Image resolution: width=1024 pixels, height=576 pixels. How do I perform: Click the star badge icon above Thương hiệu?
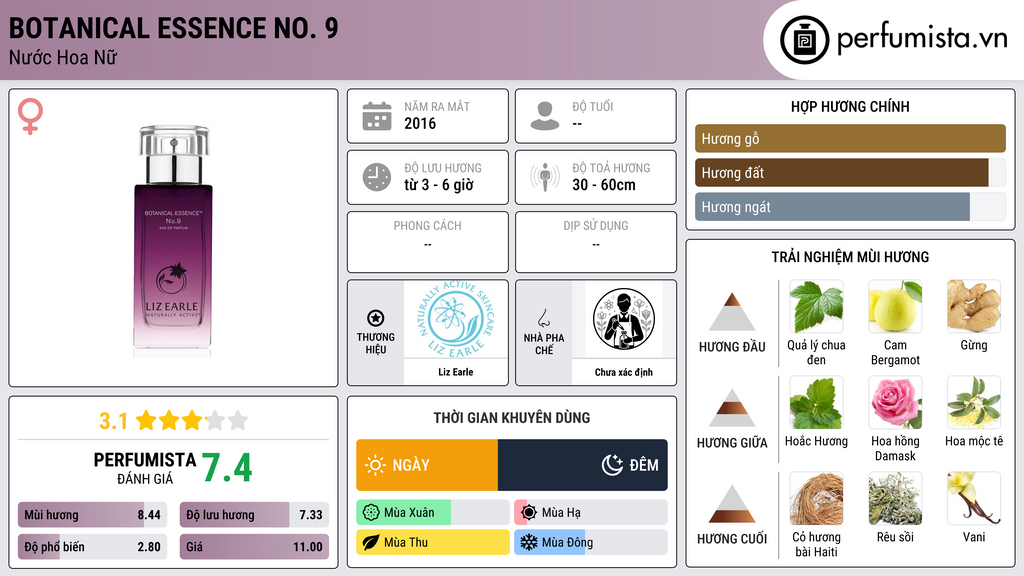click(x=376, y=318)
